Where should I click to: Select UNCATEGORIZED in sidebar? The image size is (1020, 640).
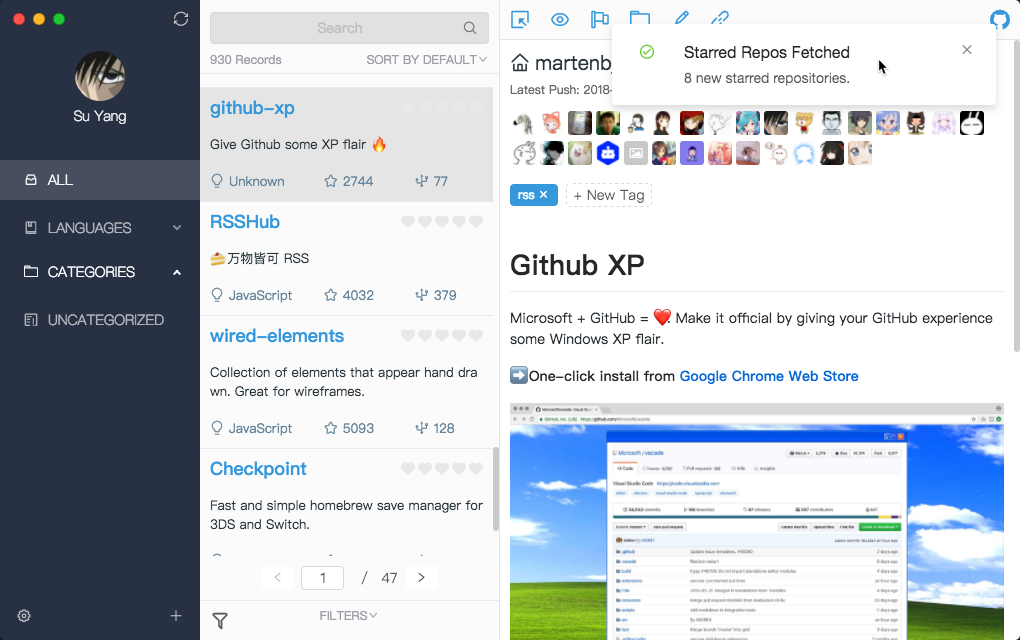point(100,320)
